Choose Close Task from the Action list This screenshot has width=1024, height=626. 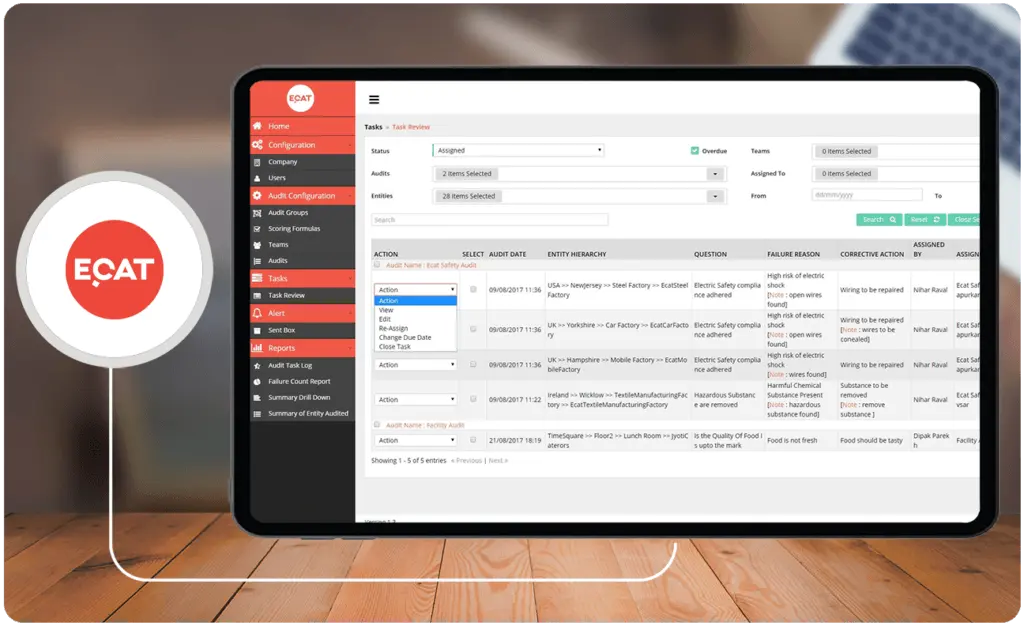pyautogui.click(x=415, y=347)
